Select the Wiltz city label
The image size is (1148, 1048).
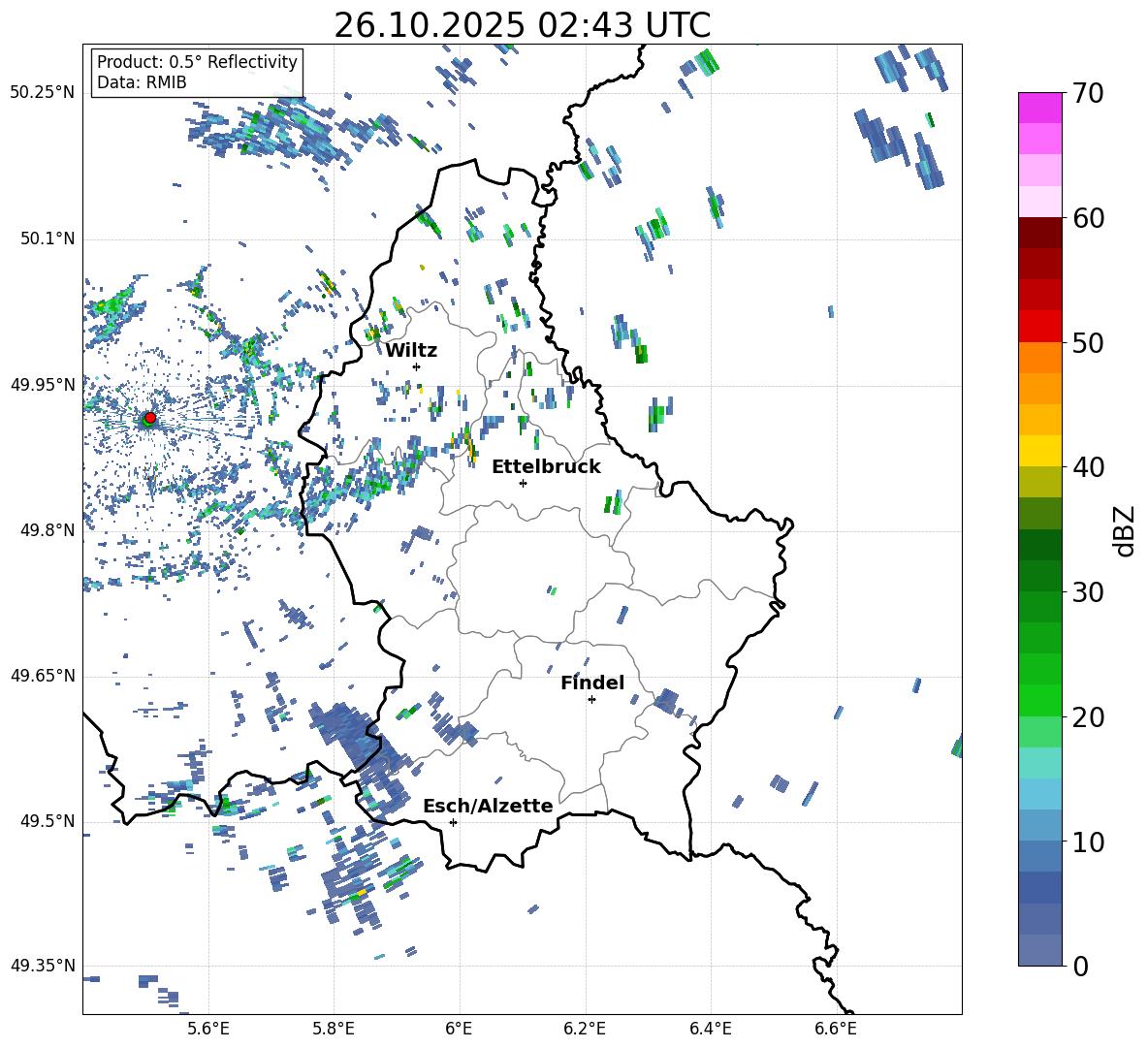coord(411,350)
